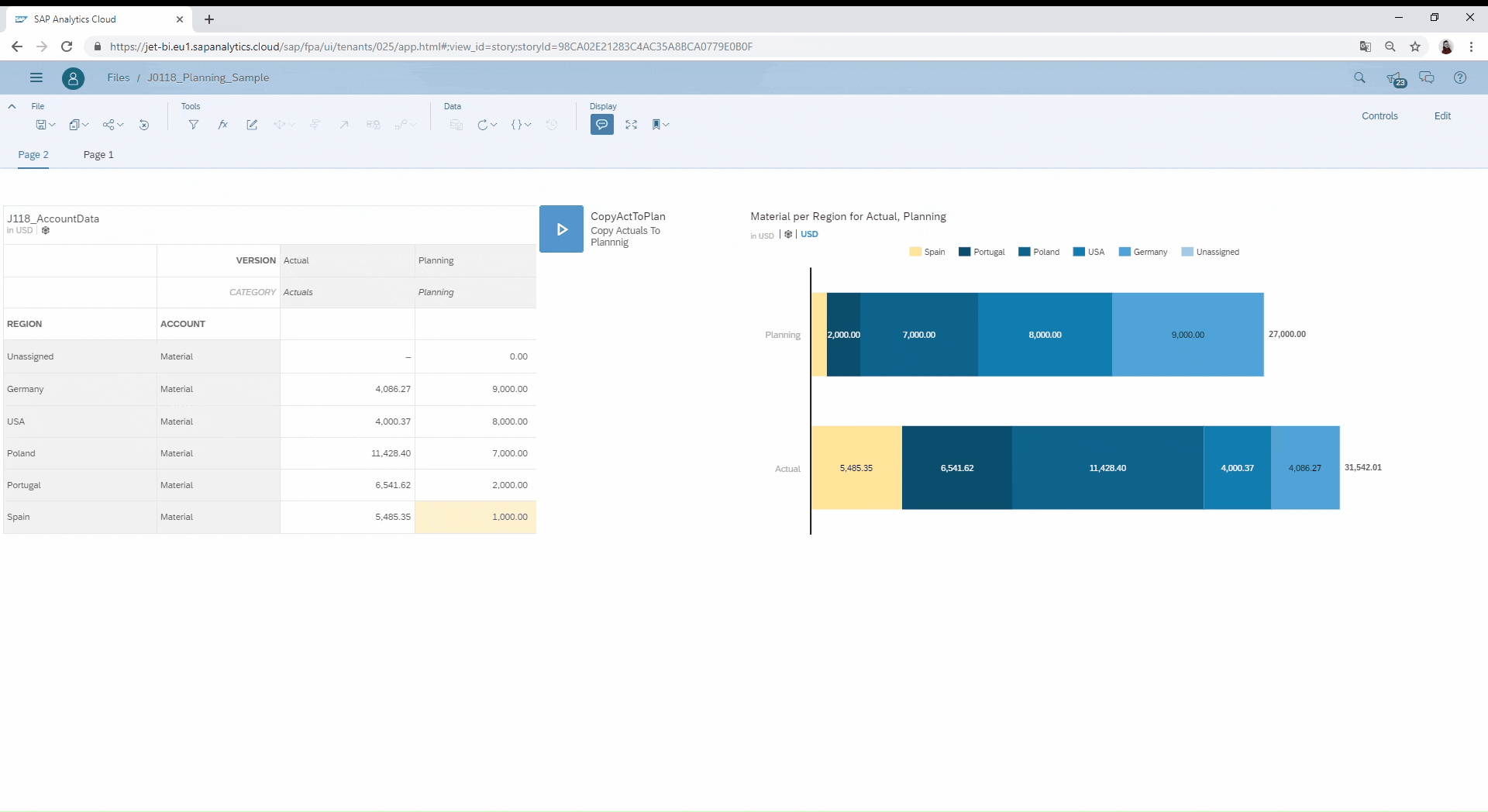The width and height of the screenshot is (1488, 812).
Task: Open a new browser tab
Action: coord(209,19)
